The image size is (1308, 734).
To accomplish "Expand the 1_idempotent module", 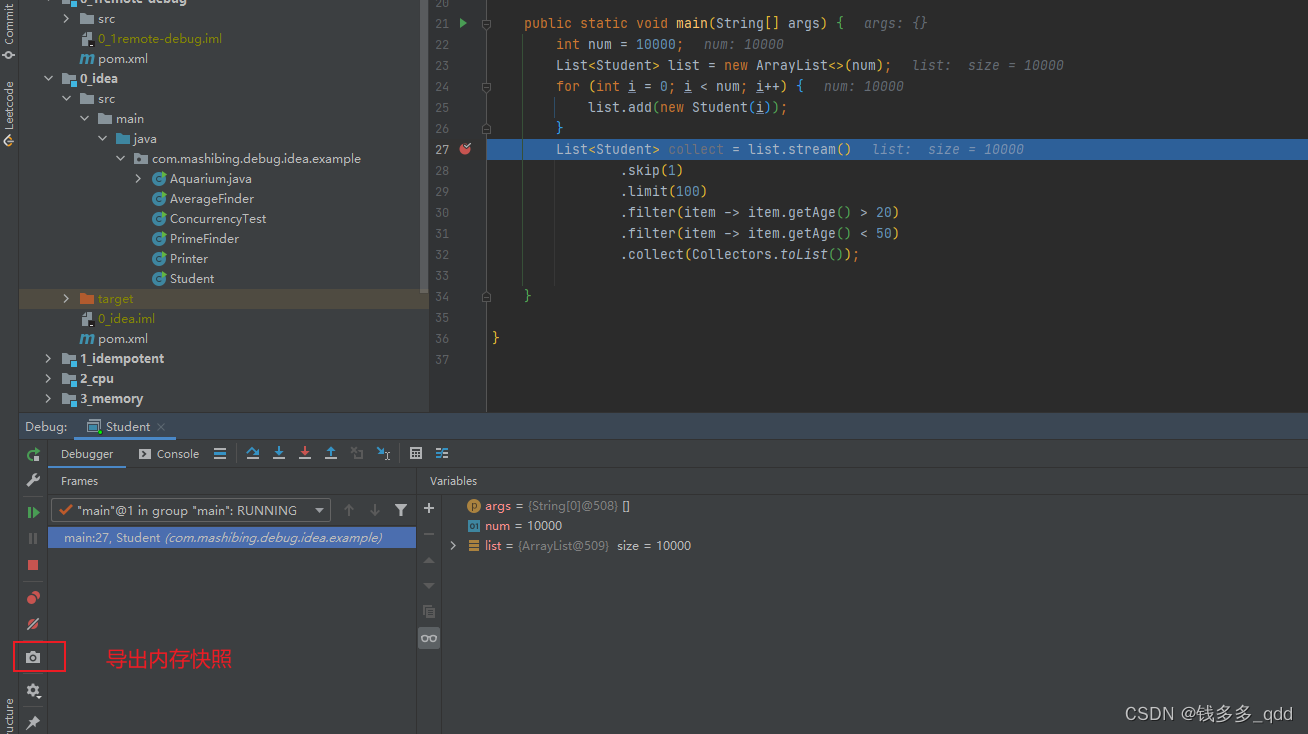I will click(x=48, y=359).
